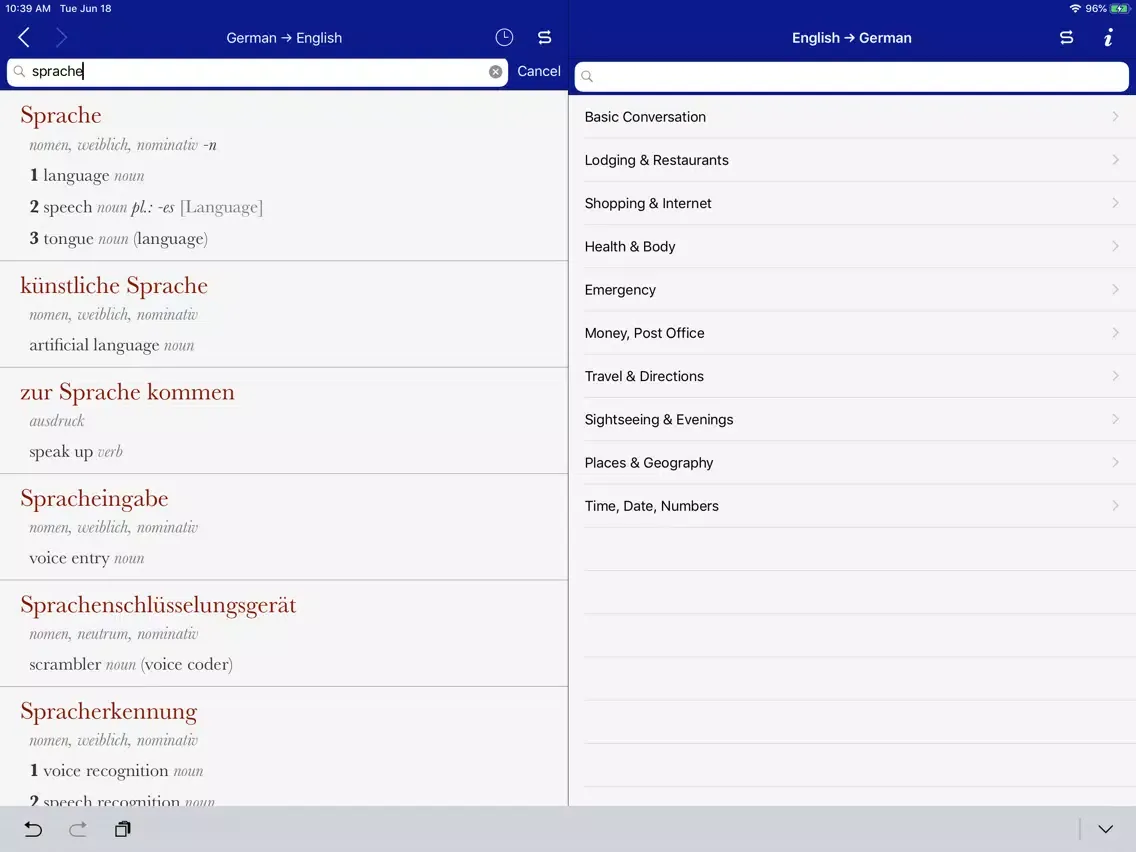This screenshot has height=852, width=1136.
Task: Tap the '3 tongue' translation line
Action: click(x=118, y=238)
